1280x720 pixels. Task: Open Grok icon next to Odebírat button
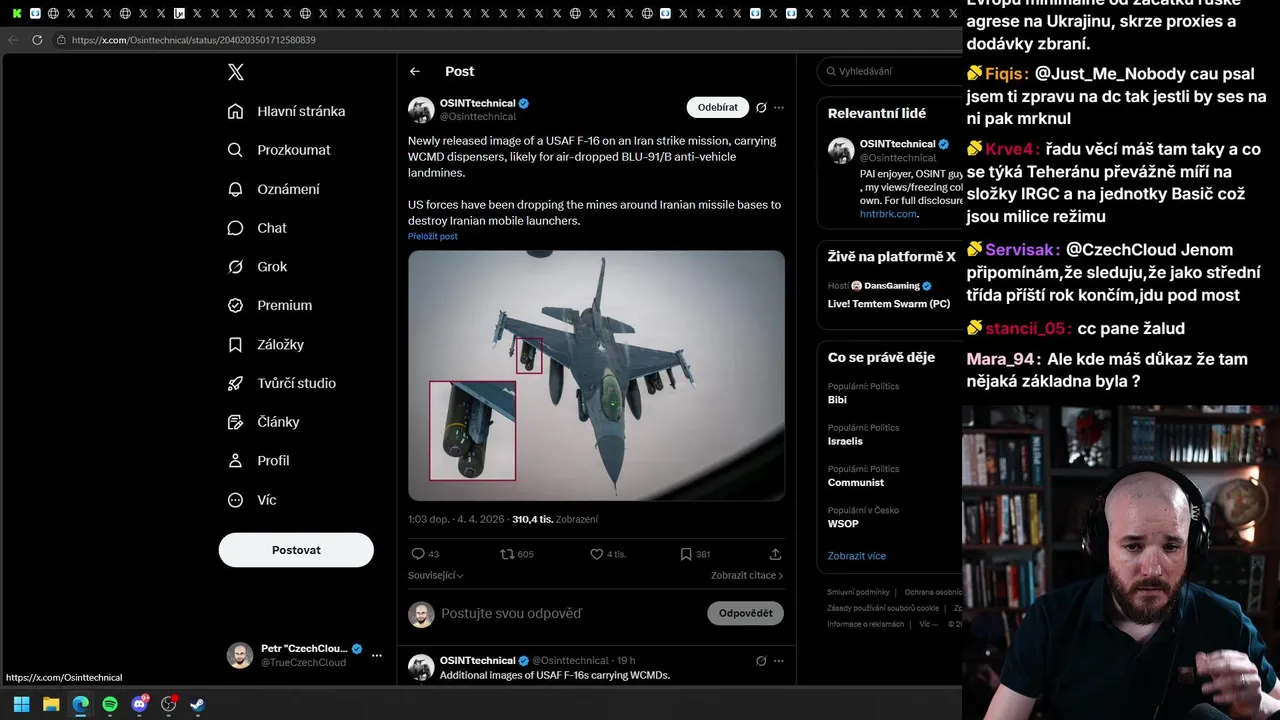point(761,107)
